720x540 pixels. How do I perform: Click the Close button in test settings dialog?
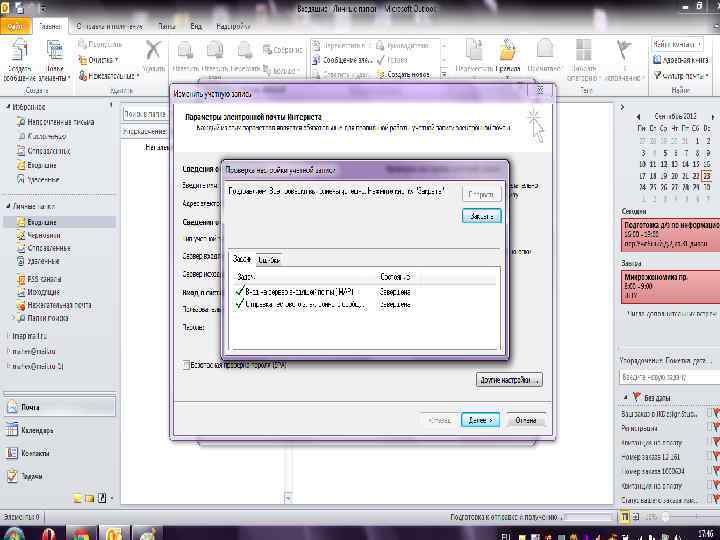(482, 216)
